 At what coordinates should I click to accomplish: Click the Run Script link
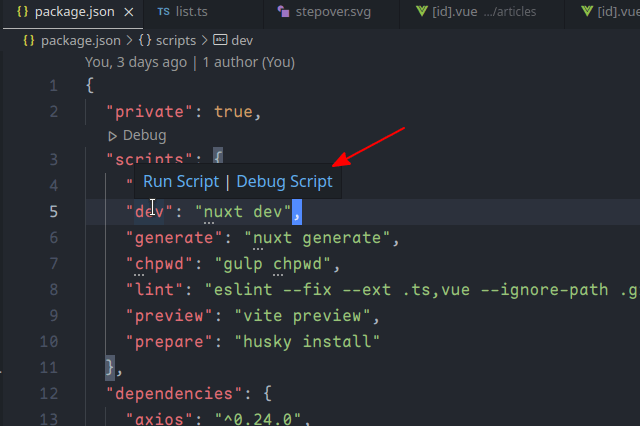(x=180, y=182)
